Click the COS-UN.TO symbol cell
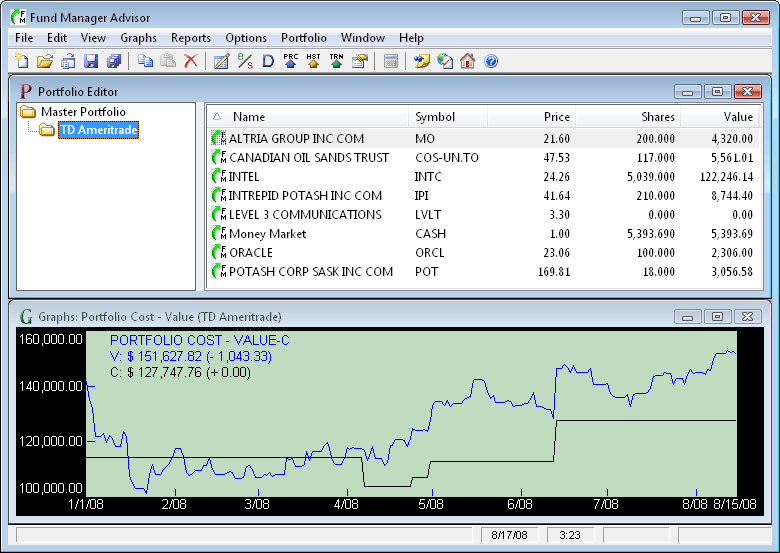This screenshot has height=553, width=780. (x=447, y=158)
